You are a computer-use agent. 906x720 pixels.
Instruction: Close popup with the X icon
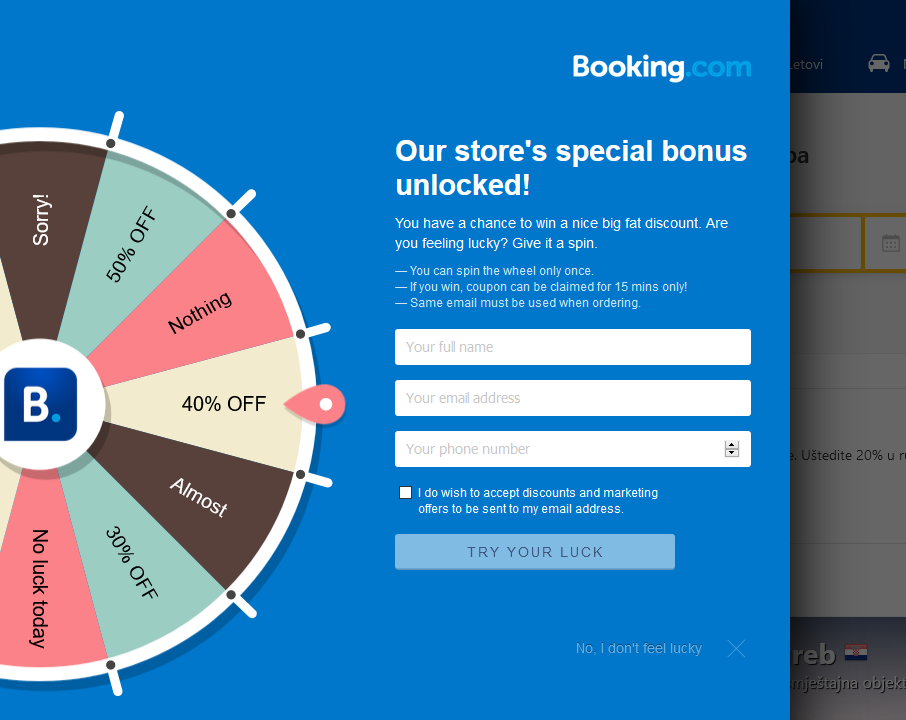pos(737,649)
